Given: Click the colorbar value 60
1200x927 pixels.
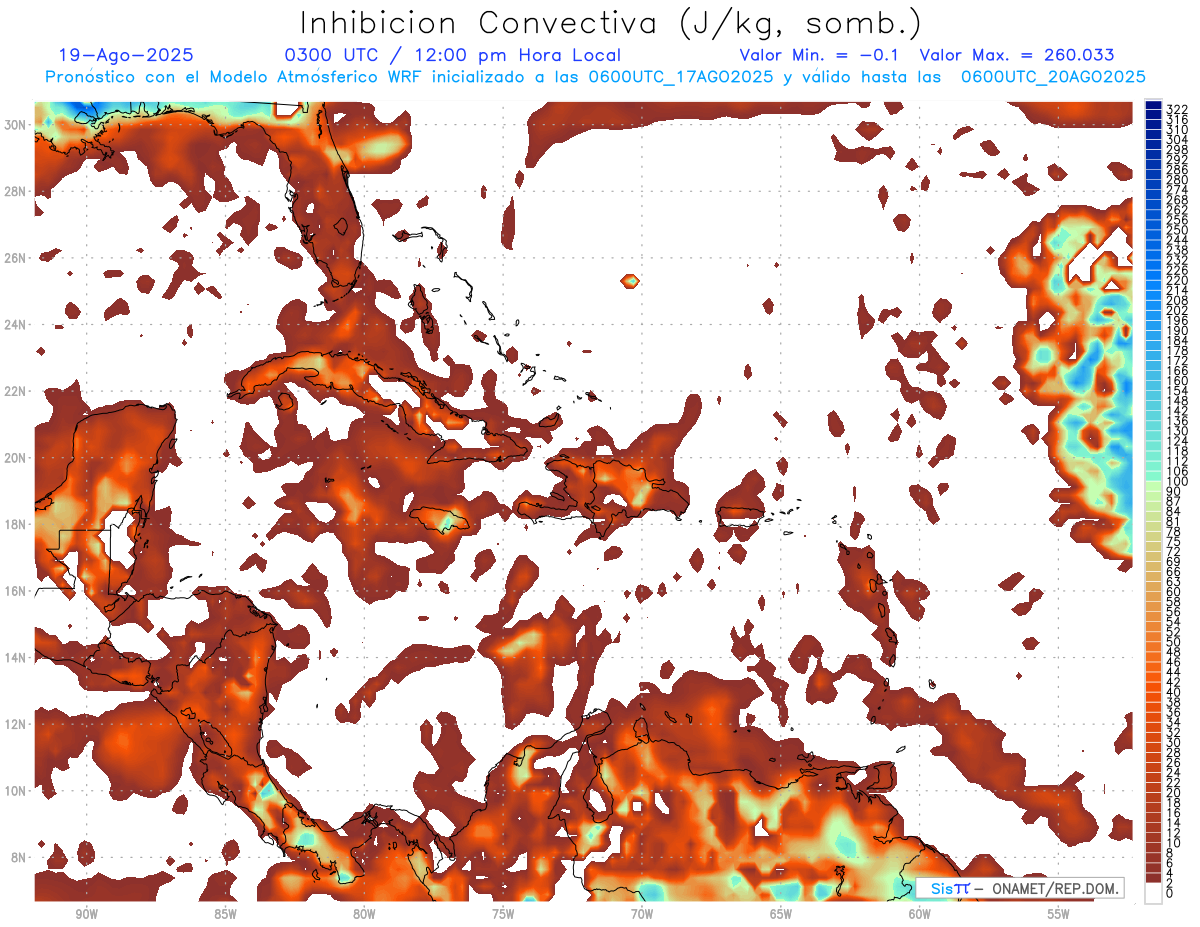Looking at the screenshot, I should point(1173,592).
